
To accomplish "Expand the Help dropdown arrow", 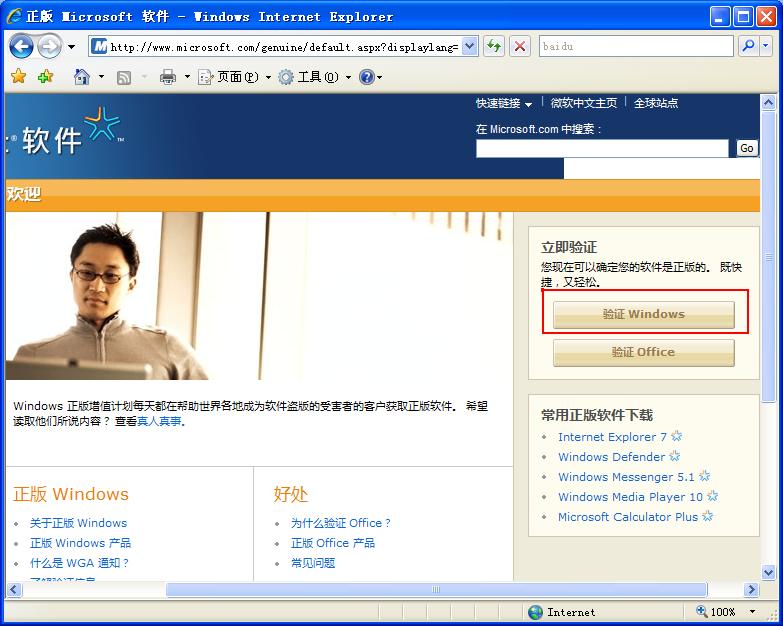I will click(x=380, y=77).
